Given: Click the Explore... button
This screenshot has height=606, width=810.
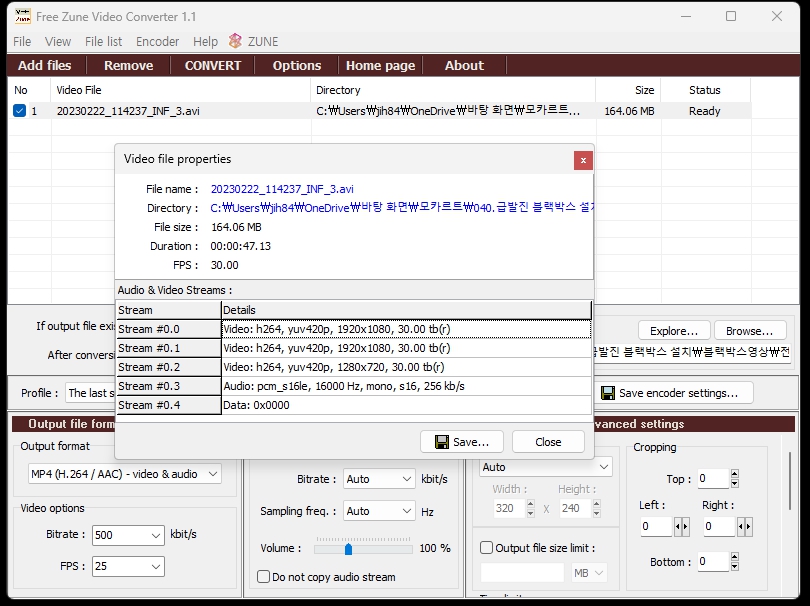Looking at the screenshot, I should 674,331.
